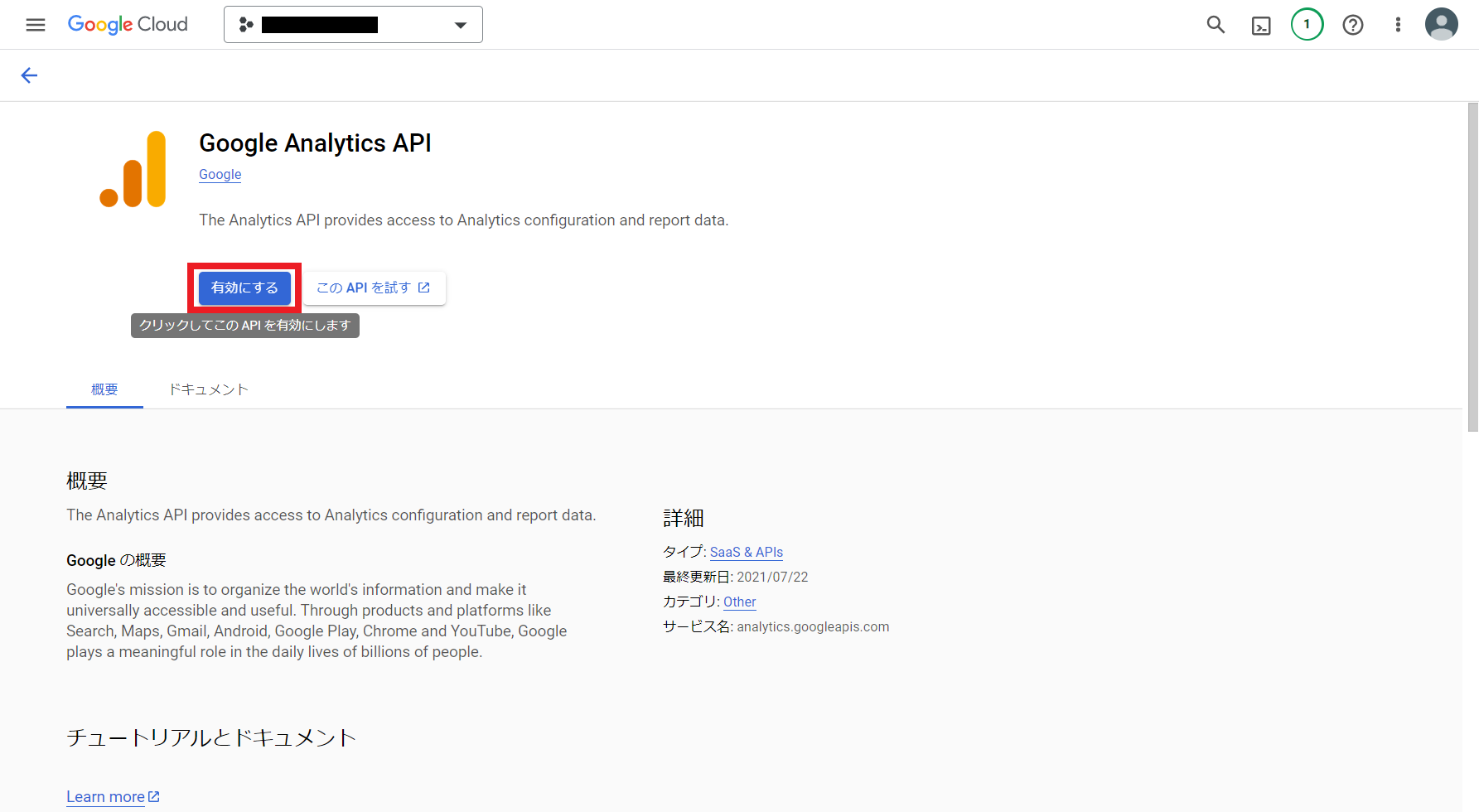Activate Cloud Shell terminal icon
The image size is (1479, 812).
1261,25
